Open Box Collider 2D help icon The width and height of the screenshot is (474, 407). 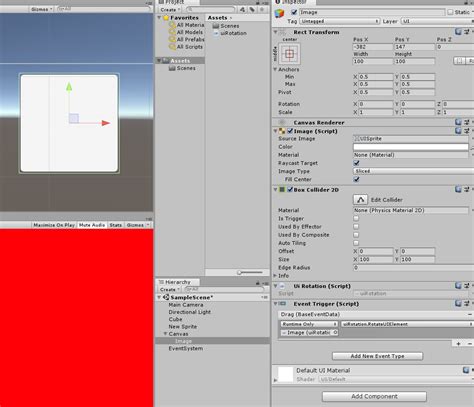pyautogui.click(x=458, y=189)
